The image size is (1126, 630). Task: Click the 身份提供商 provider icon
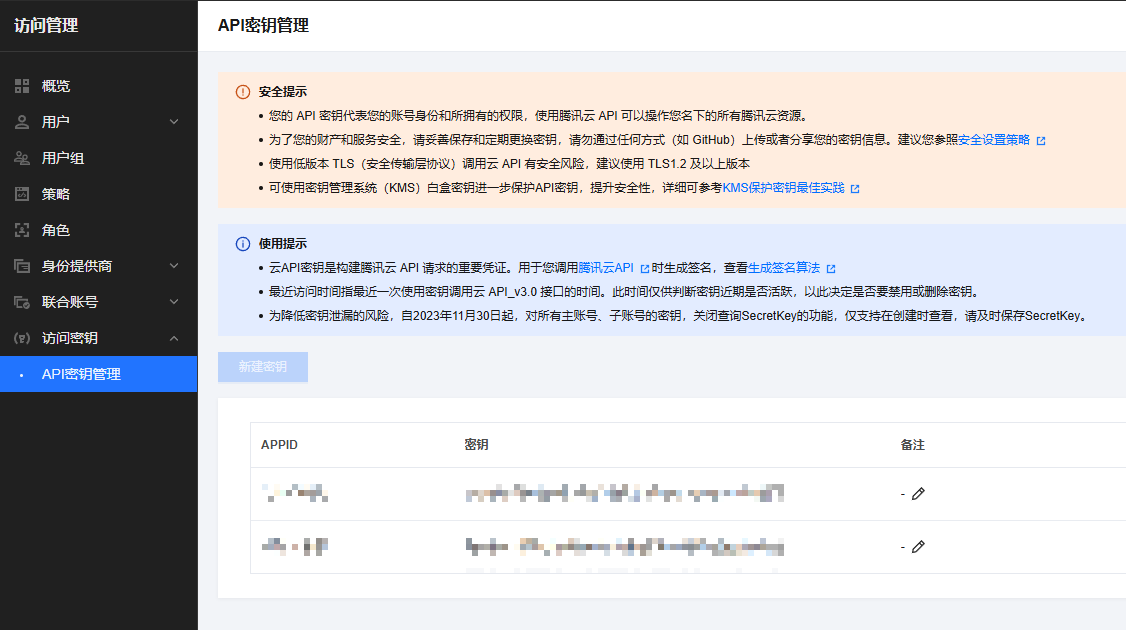coord(22,266)
